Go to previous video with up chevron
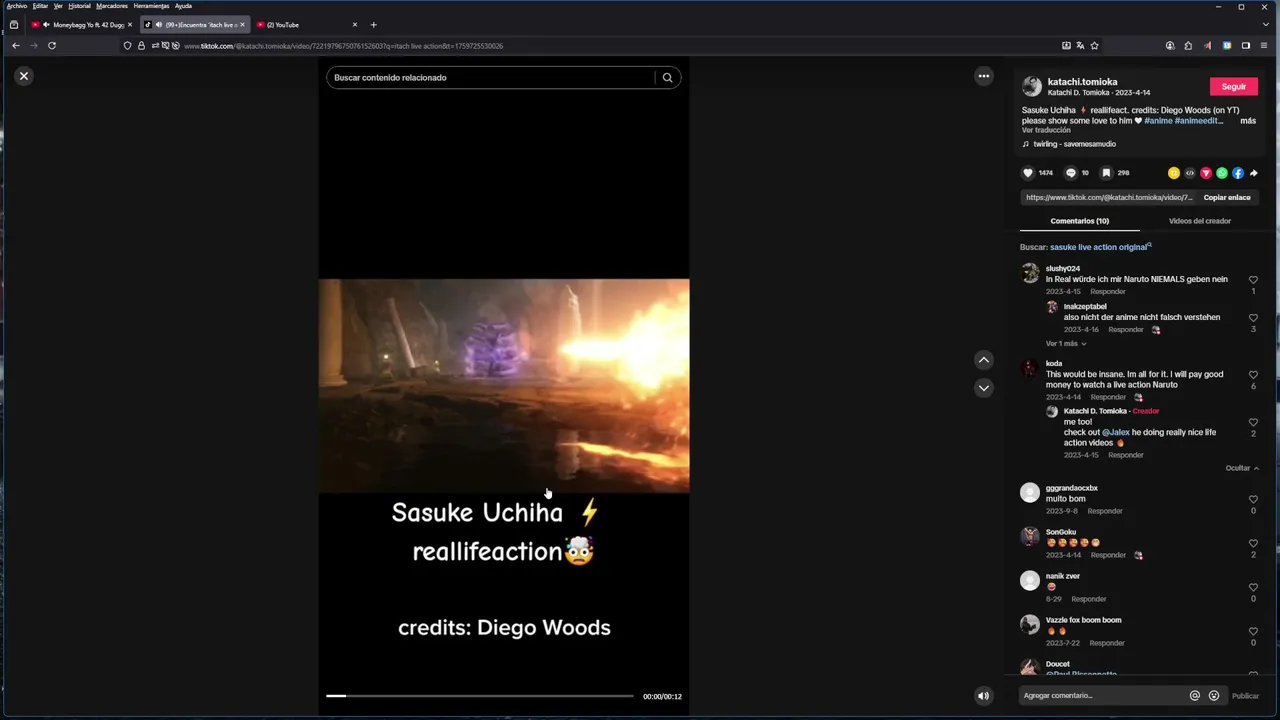This screenshot has width=1280, height=720. click(984, 360)
